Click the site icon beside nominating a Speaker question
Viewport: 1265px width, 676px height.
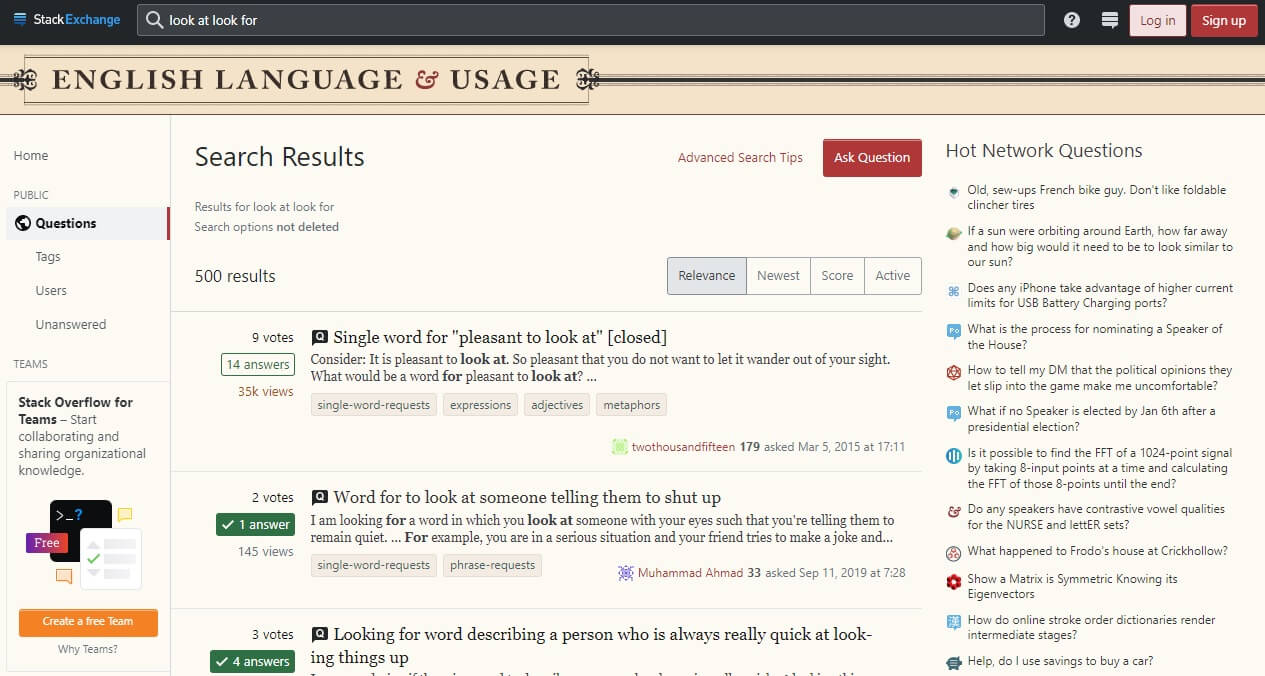pos(954,331)
